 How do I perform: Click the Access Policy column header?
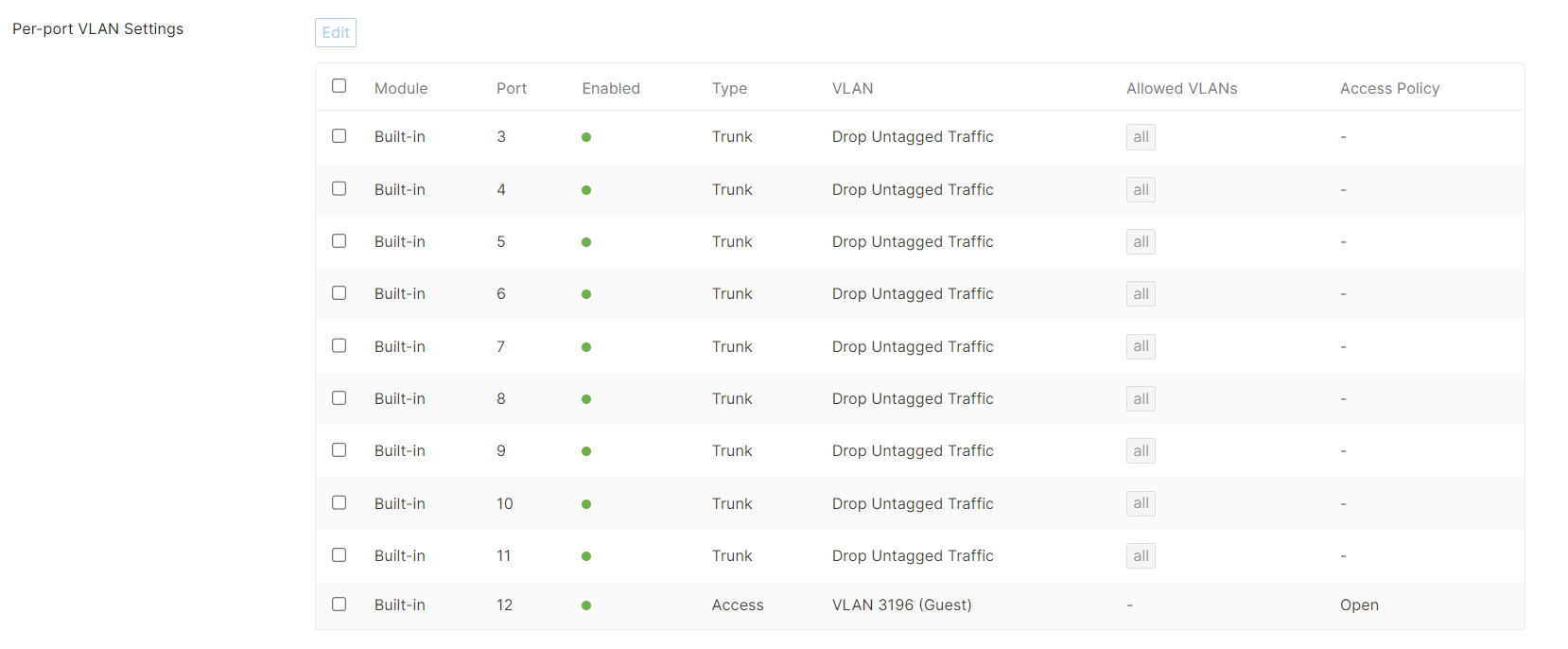coord(1389,88)
